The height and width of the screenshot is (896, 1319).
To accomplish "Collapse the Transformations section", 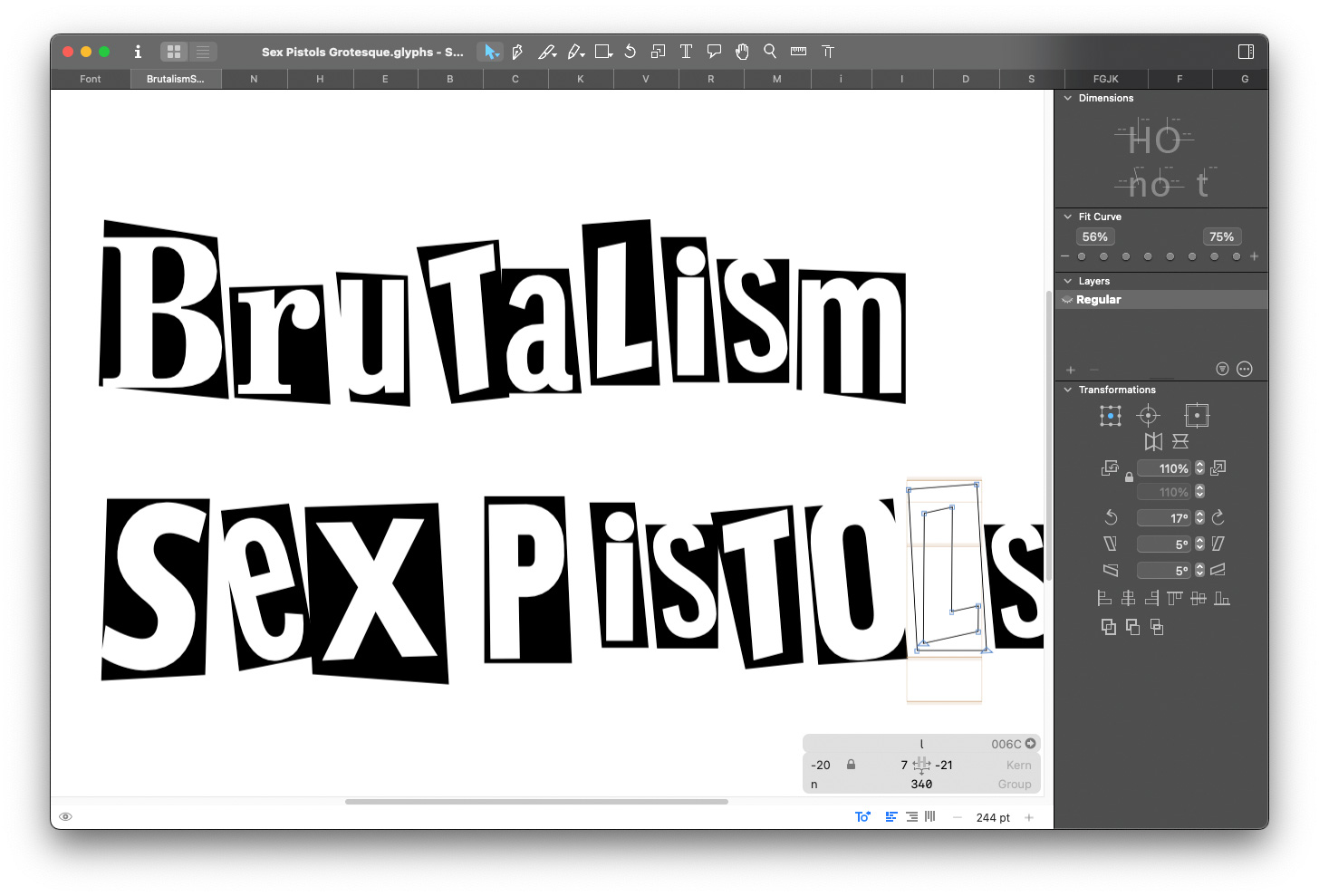I will tap(1068, 390).
